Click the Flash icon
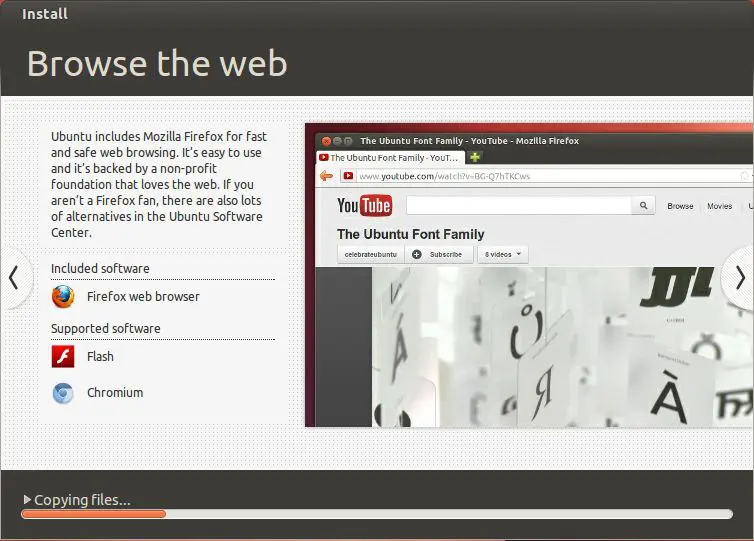The width and height of the screenshot is (754, 541). [63, 356]
